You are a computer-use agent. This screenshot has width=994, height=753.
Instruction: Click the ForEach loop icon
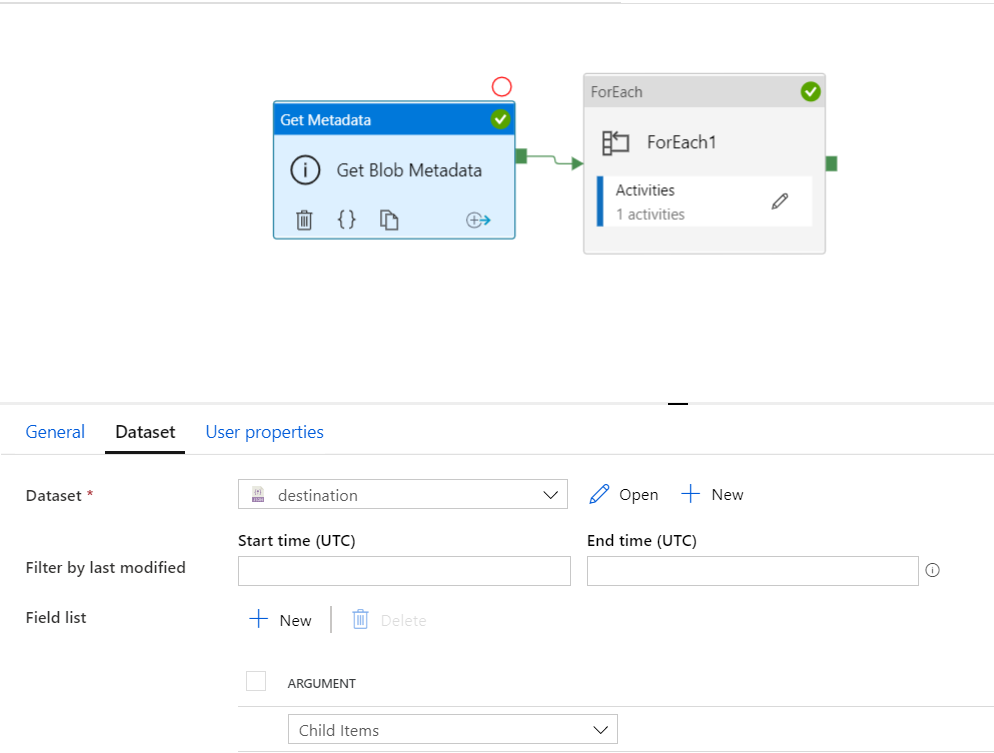[x=615, y=142]
